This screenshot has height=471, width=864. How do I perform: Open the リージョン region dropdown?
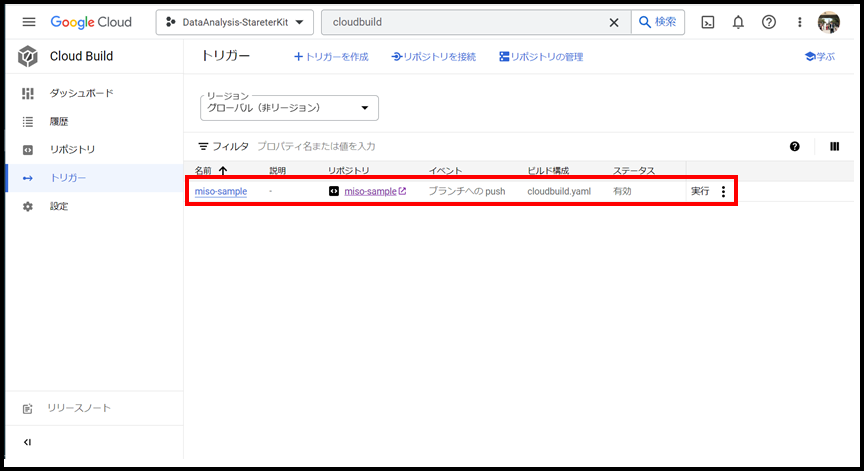[x=290, y=107]
